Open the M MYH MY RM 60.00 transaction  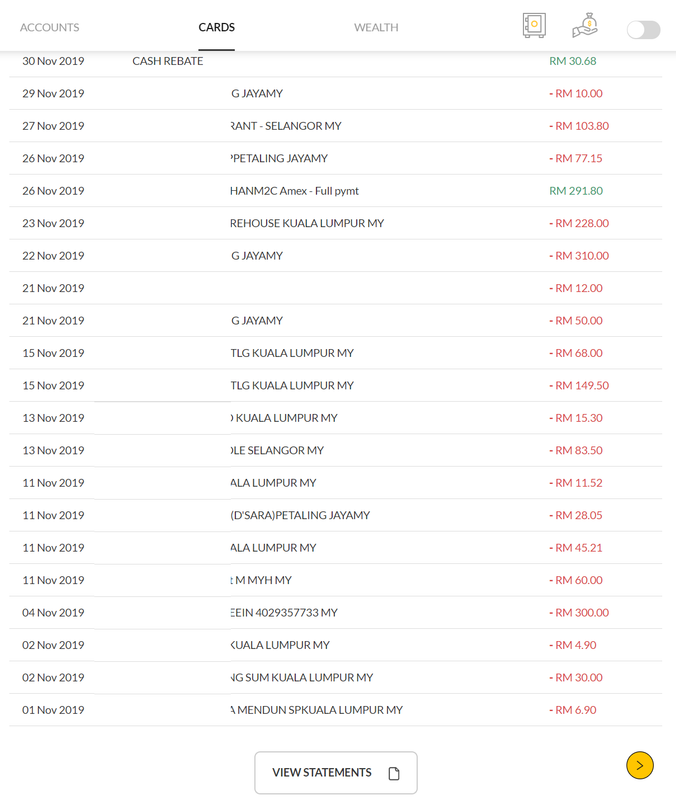[336, 580]
